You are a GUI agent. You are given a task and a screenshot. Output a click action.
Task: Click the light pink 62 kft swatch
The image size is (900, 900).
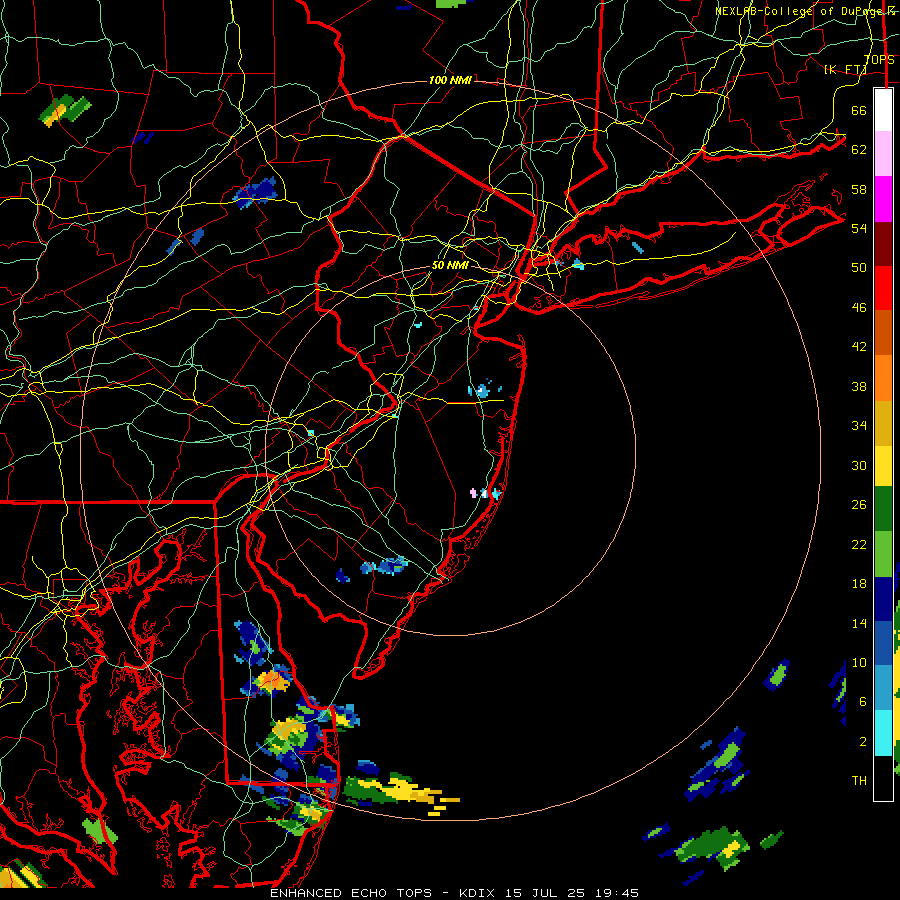tap(883, 154)
